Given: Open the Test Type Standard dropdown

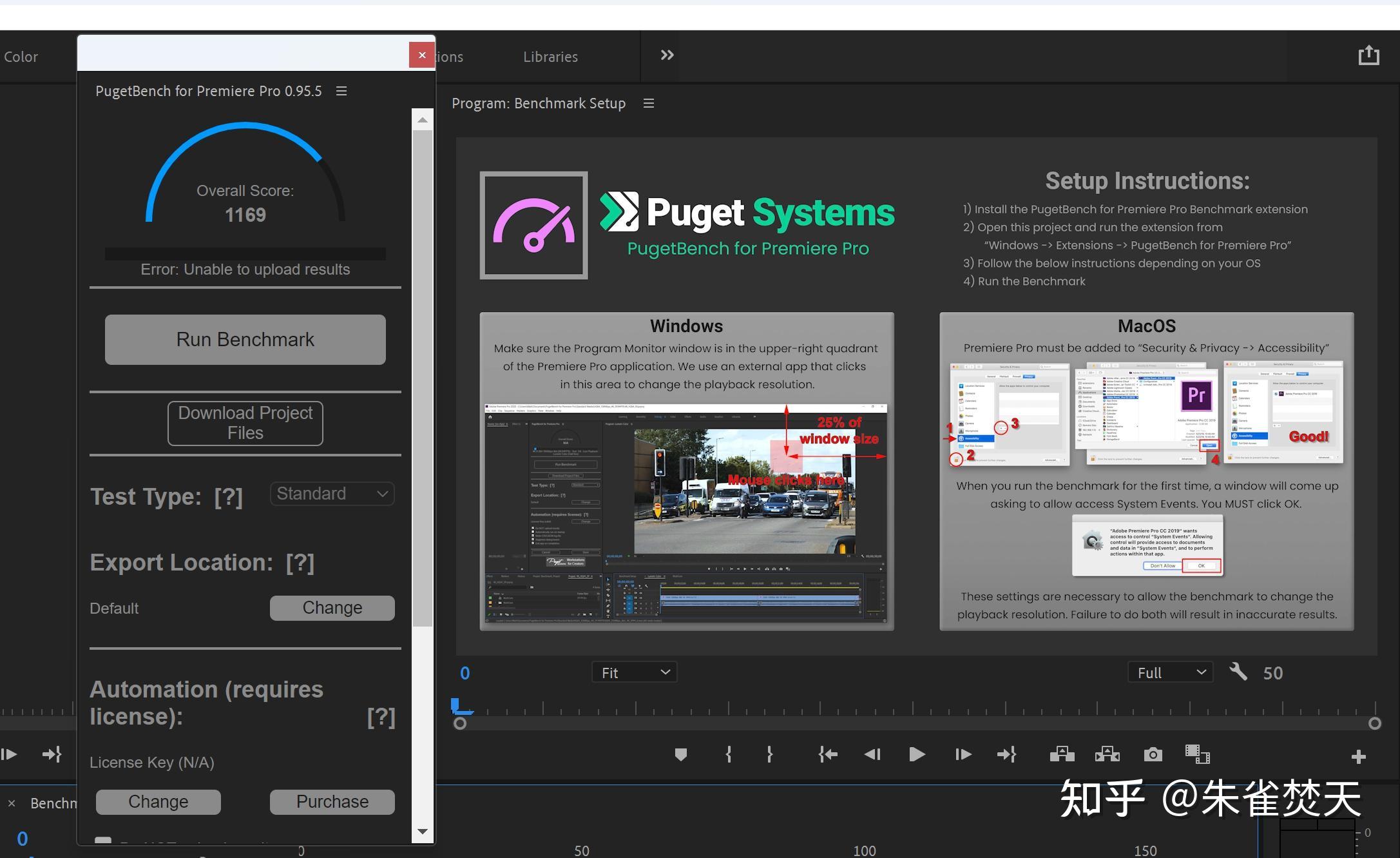Looking at the screenshot, I should (332, 494).
